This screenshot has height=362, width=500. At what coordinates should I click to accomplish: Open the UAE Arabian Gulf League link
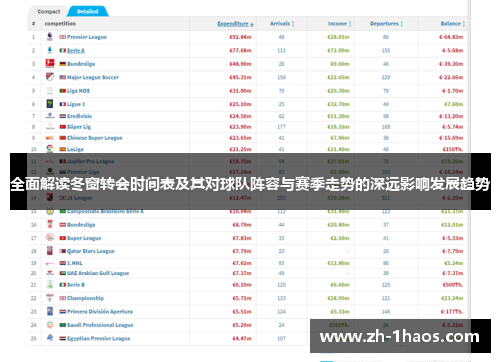pyautogui.click(x=98, y=273)
